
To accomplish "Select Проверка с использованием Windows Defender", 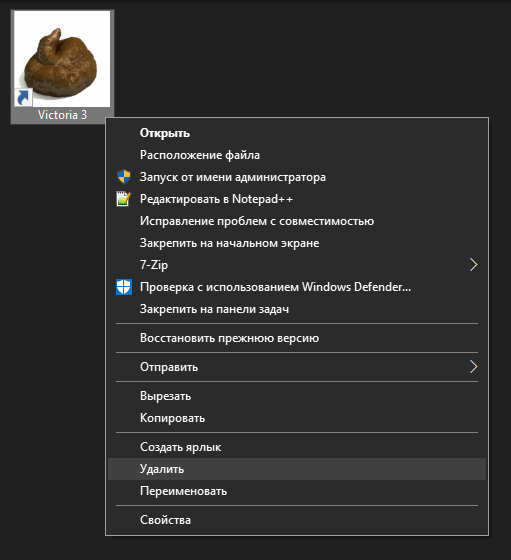I will click(297, 287).
